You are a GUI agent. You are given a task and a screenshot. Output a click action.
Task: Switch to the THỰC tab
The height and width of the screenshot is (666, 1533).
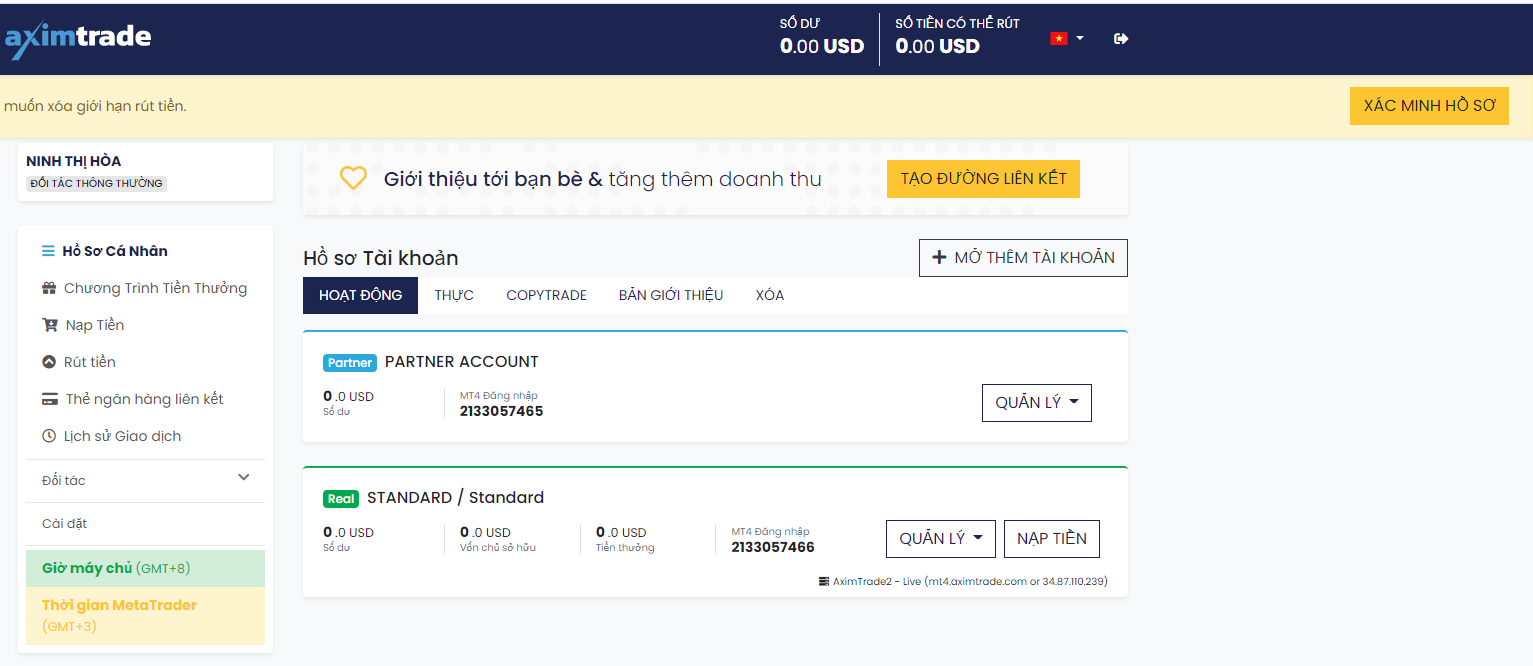click(x=454, y=295)
